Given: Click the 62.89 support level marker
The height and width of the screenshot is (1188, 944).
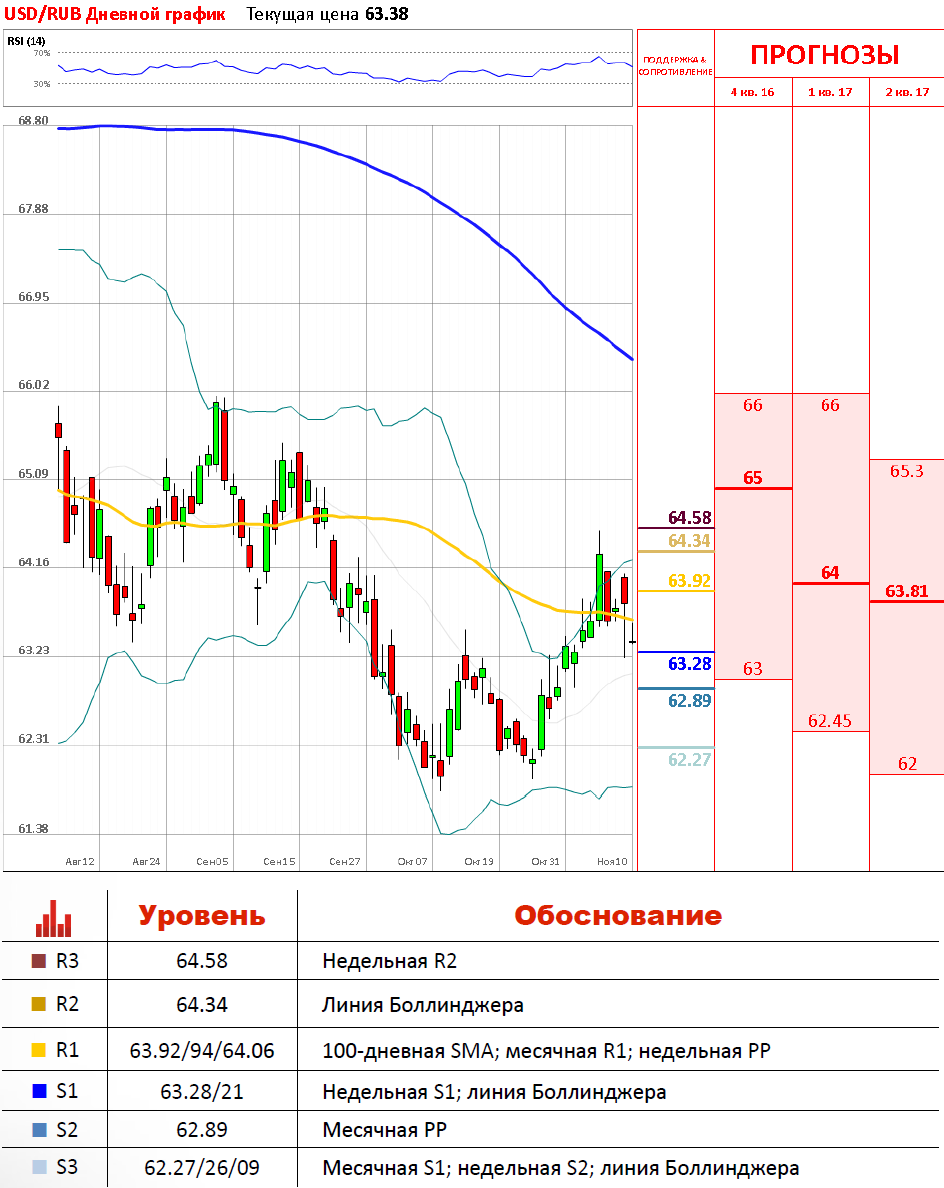Looking at the screenshot, I should tap(689, 700).
